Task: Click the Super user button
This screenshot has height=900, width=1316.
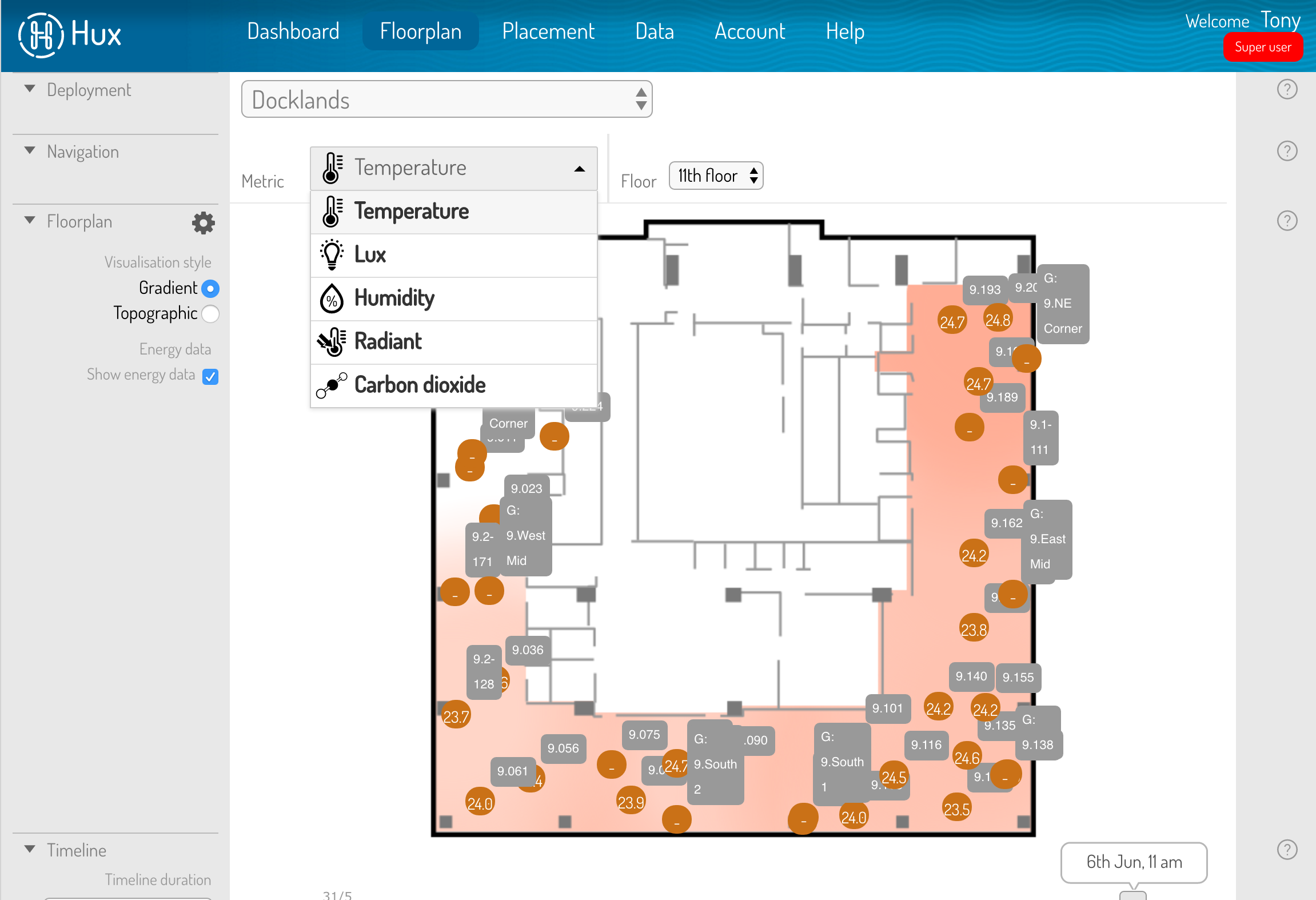Action: coord(1262,47)
